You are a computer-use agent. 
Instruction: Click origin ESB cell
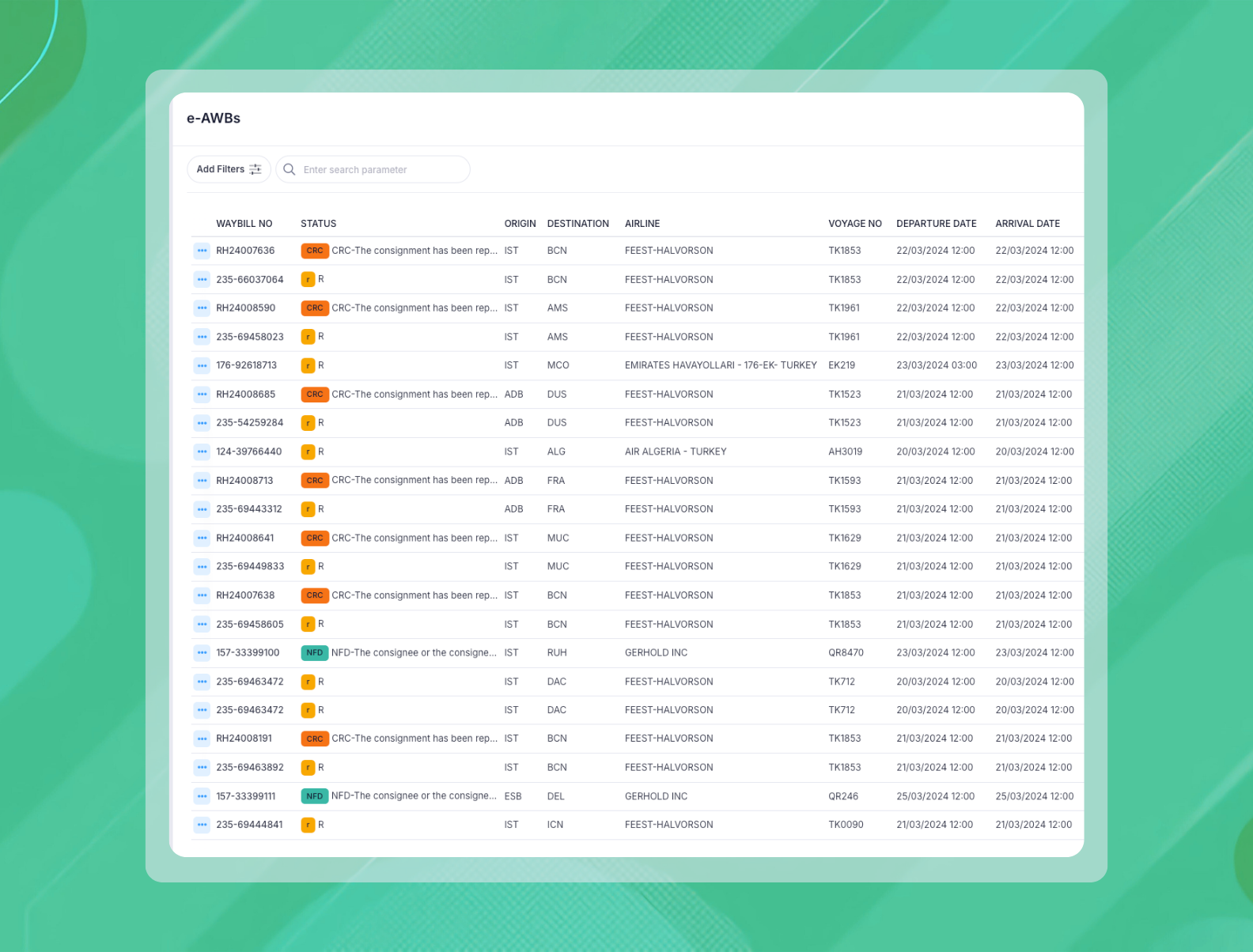[x=513, y=796]
